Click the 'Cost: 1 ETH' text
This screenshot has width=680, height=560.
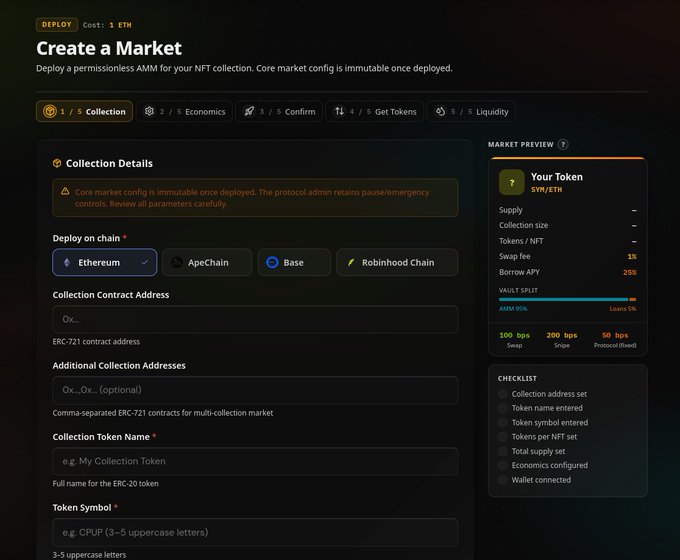(x=107, y=25)
